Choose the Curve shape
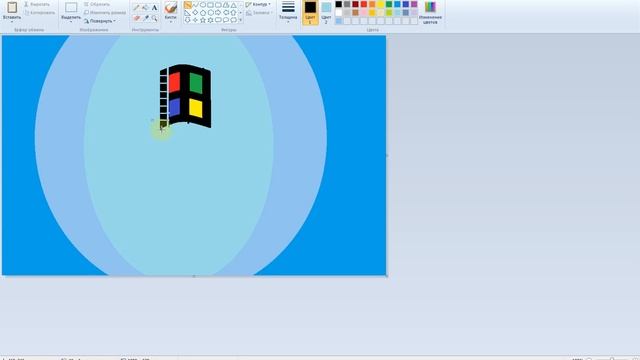 (x=195, y=5)
